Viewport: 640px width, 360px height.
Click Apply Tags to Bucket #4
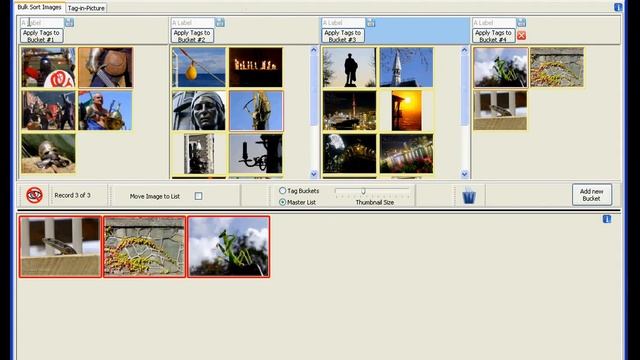[493, 36]
